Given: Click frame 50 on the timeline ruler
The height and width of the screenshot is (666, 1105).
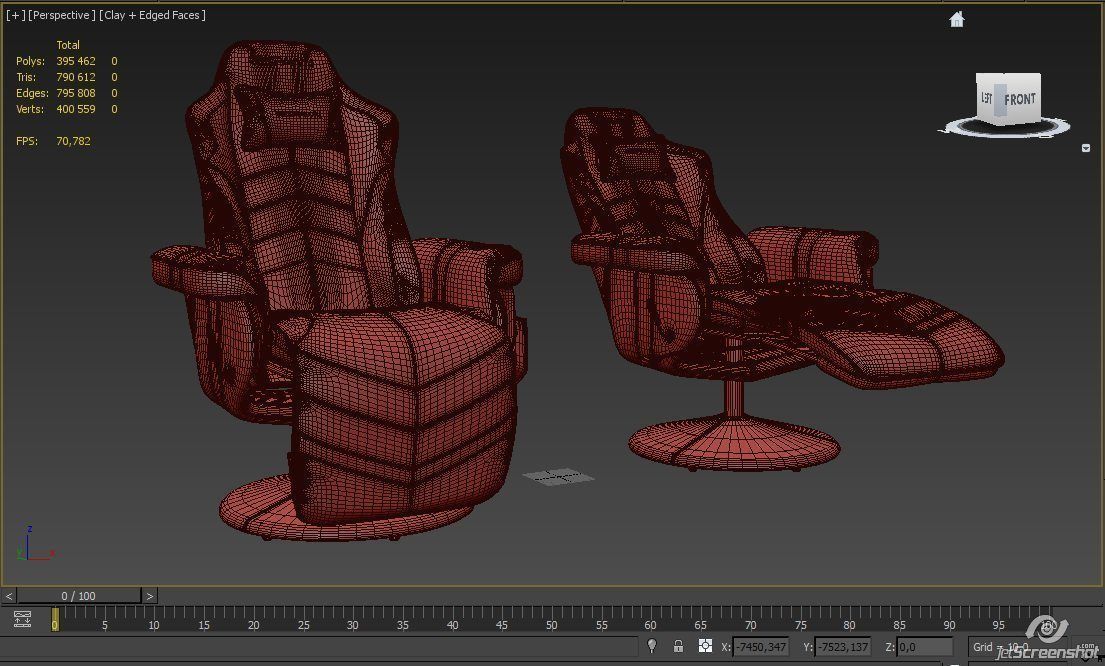Looking at the screenshot, I should 551,624.
